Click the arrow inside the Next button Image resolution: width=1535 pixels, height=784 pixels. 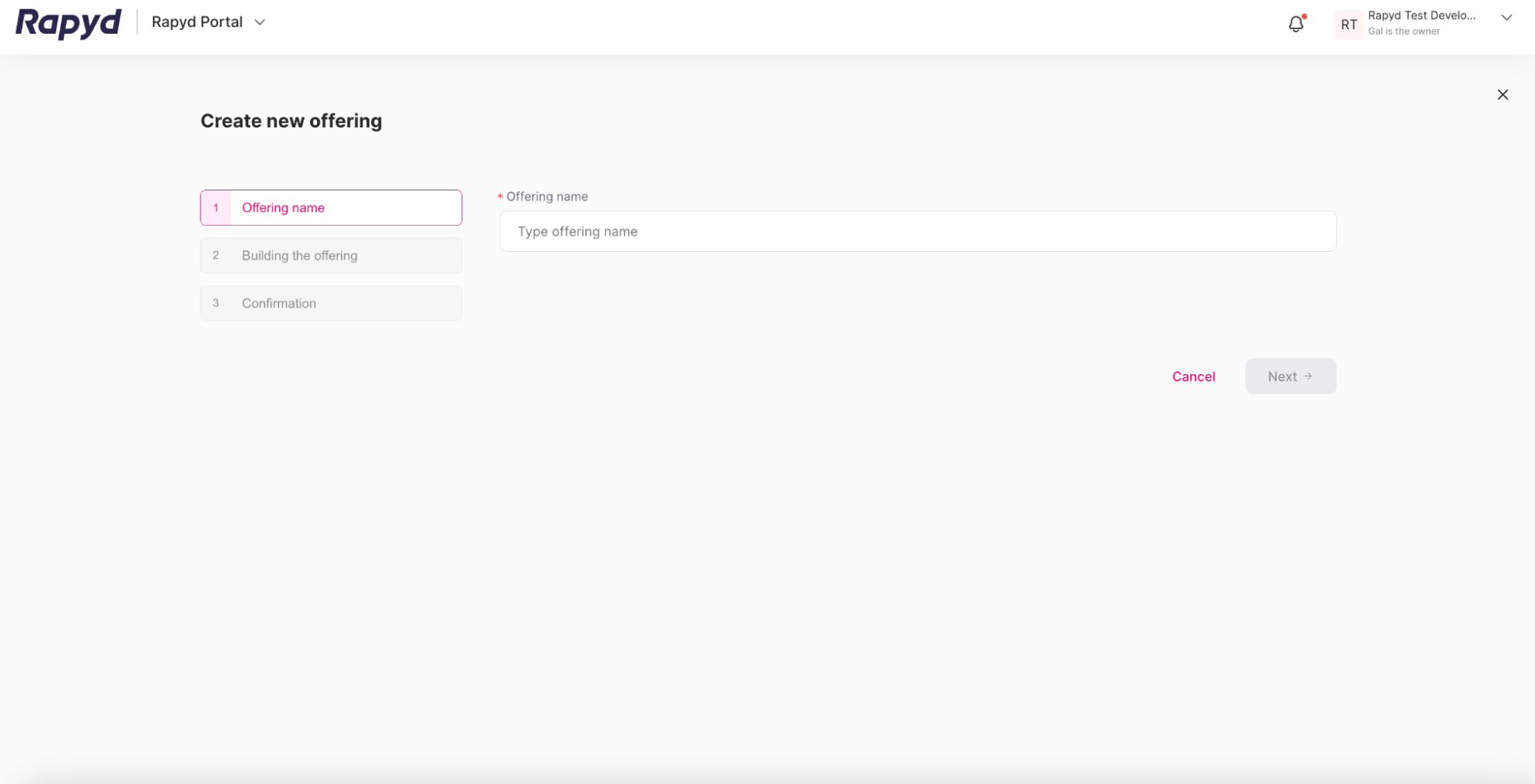coord(1307,376)
